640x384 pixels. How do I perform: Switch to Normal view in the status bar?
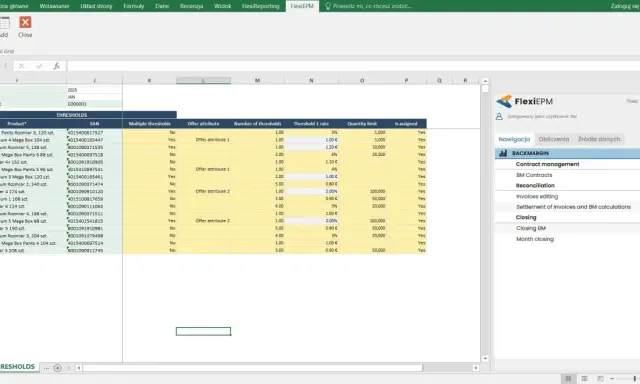tap(568, 379)
